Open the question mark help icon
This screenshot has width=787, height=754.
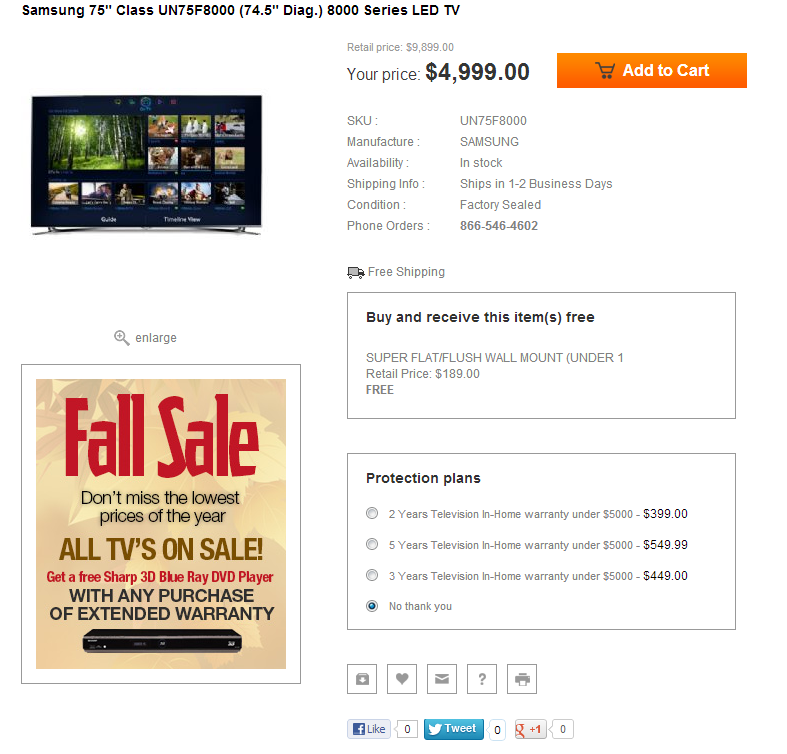coord(482,679)
